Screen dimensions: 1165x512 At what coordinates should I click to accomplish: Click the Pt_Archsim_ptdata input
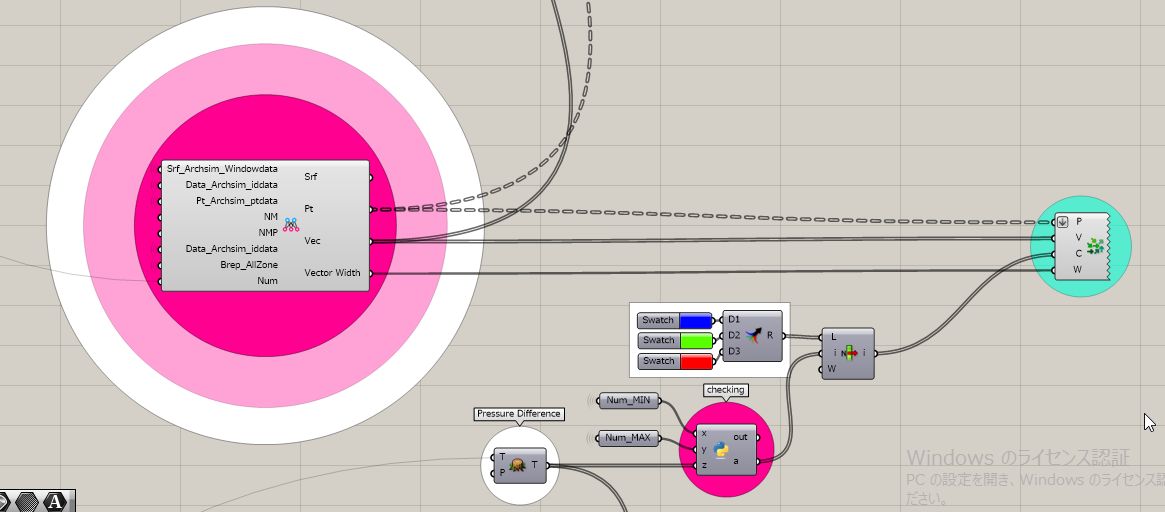(237, 201)
